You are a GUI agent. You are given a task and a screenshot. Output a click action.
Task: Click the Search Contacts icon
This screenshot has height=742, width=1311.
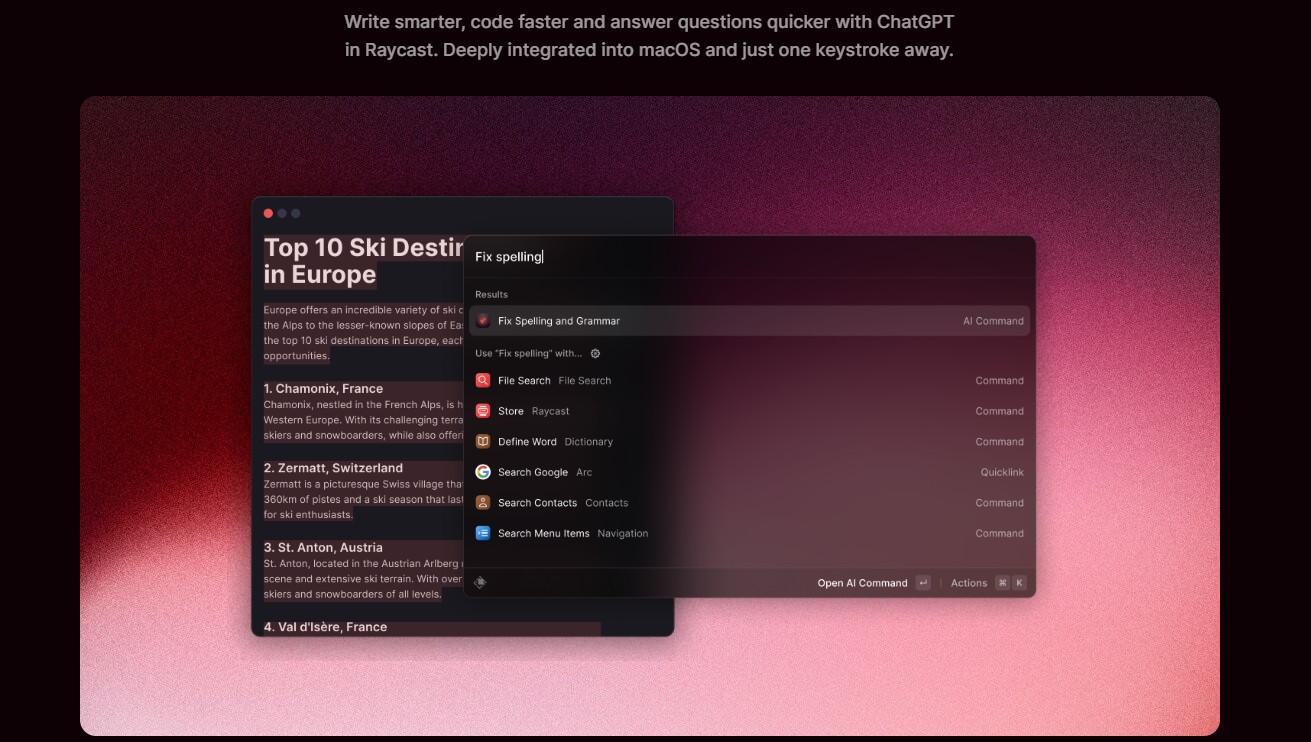[483, 503]
